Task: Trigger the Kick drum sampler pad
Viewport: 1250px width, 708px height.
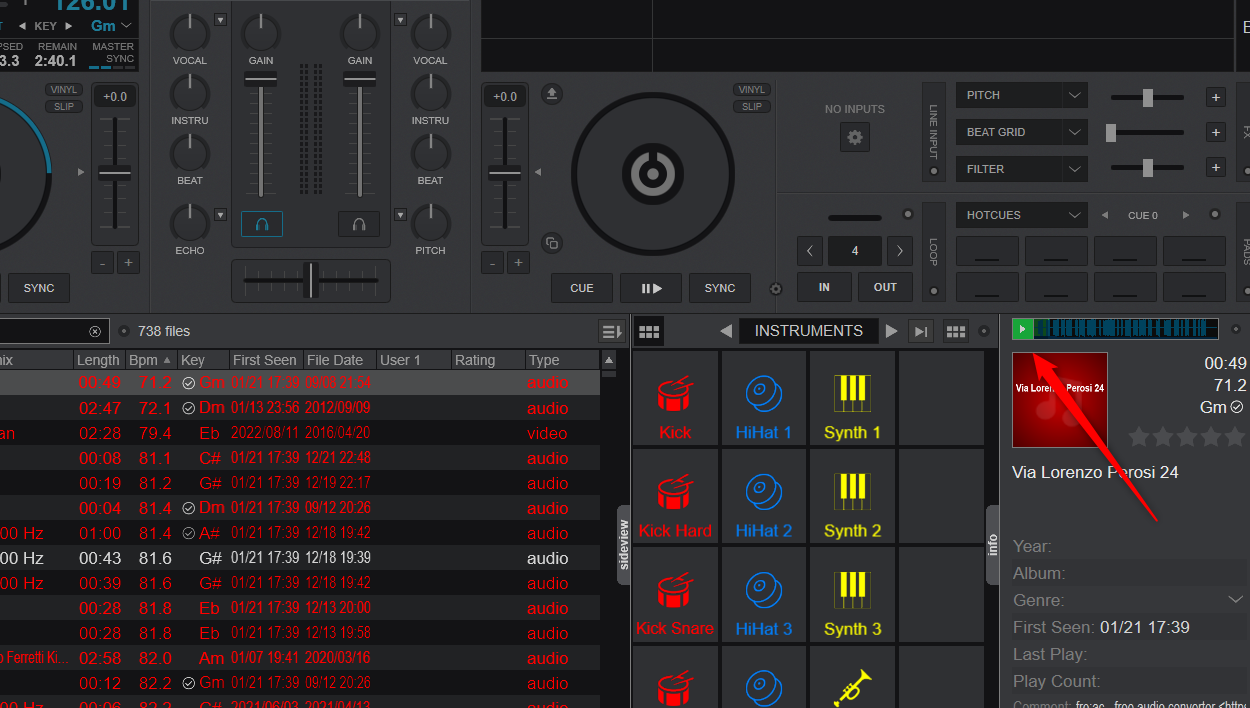Action: (x=675, y=397)
